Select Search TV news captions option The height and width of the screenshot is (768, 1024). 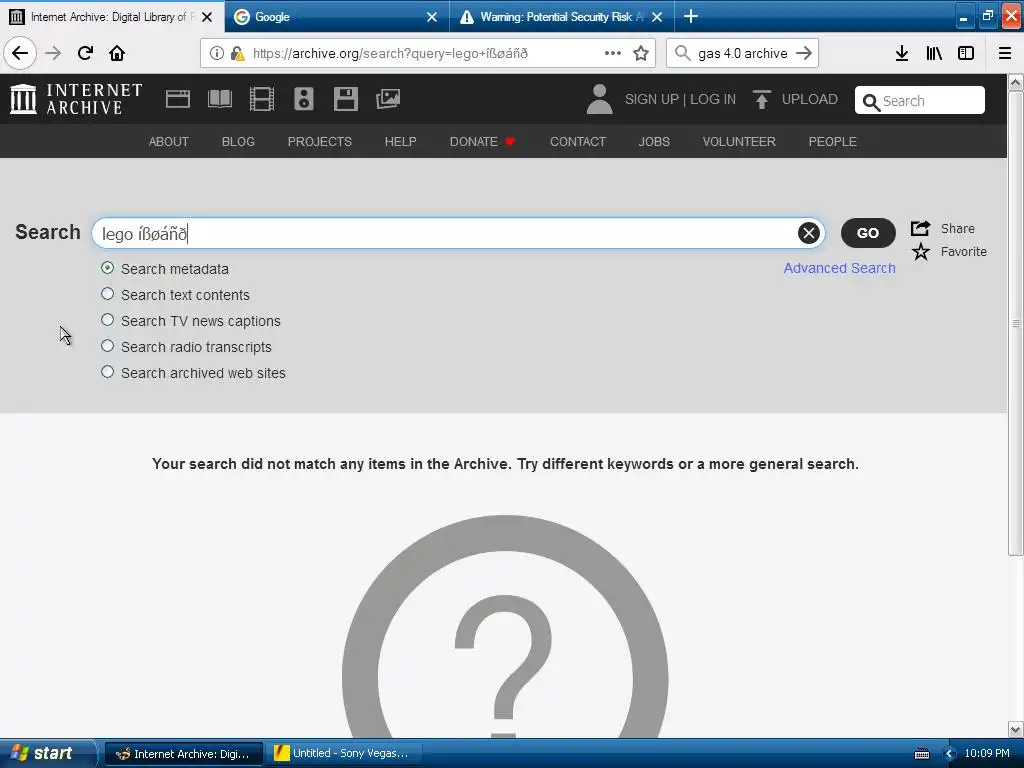(107, 320)
